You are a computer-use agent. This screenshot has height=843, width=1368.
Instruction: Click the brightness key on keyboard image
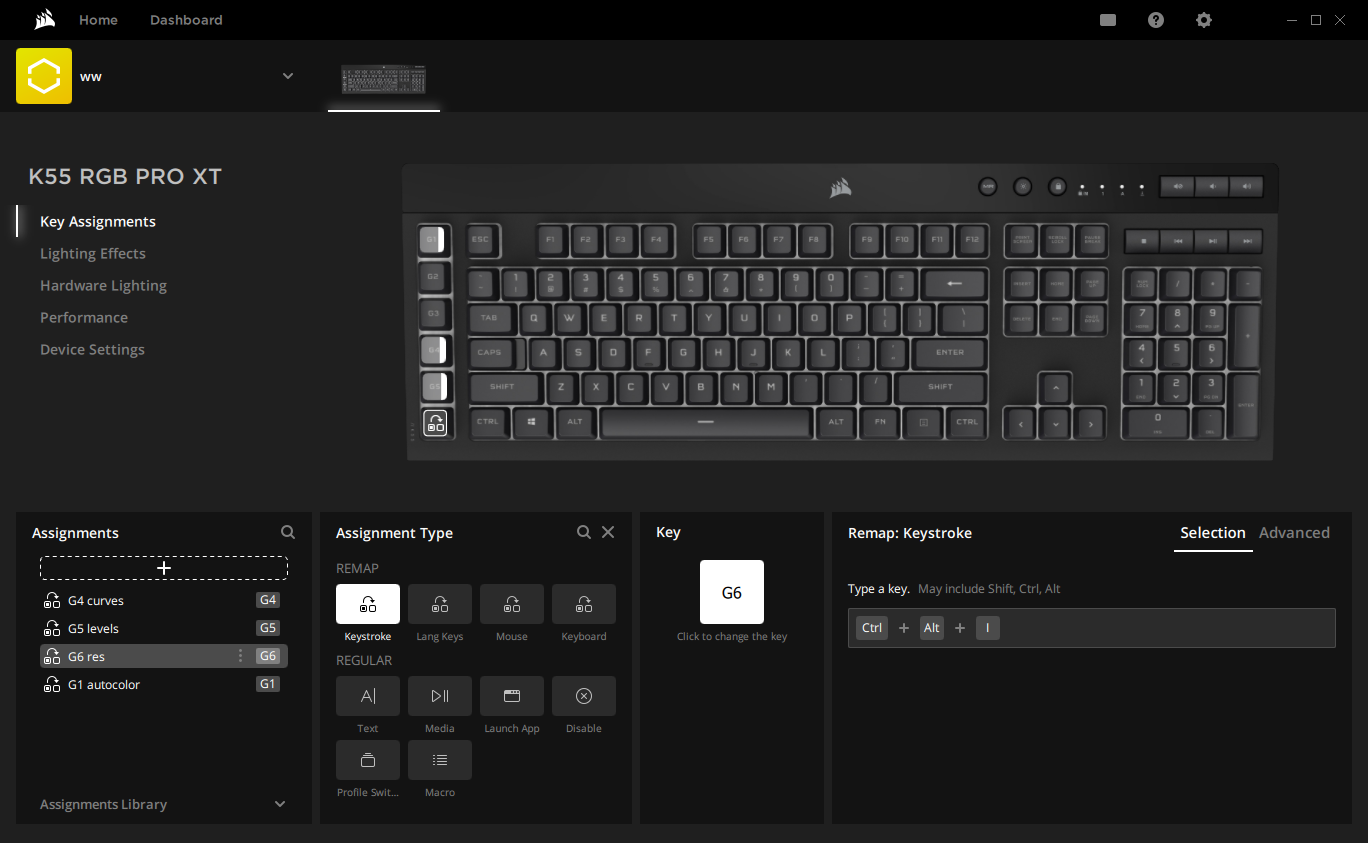click(x=1022, y=186)
